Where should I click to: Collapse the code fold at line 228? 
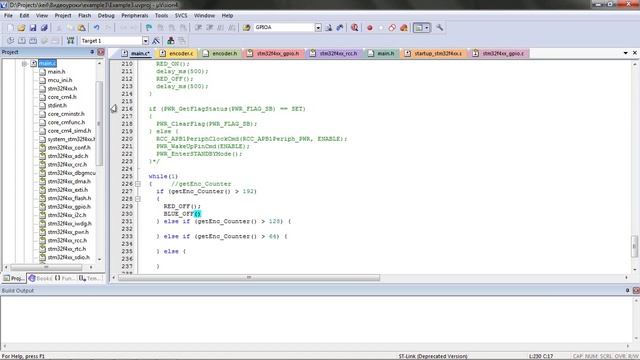coord(138,199)
